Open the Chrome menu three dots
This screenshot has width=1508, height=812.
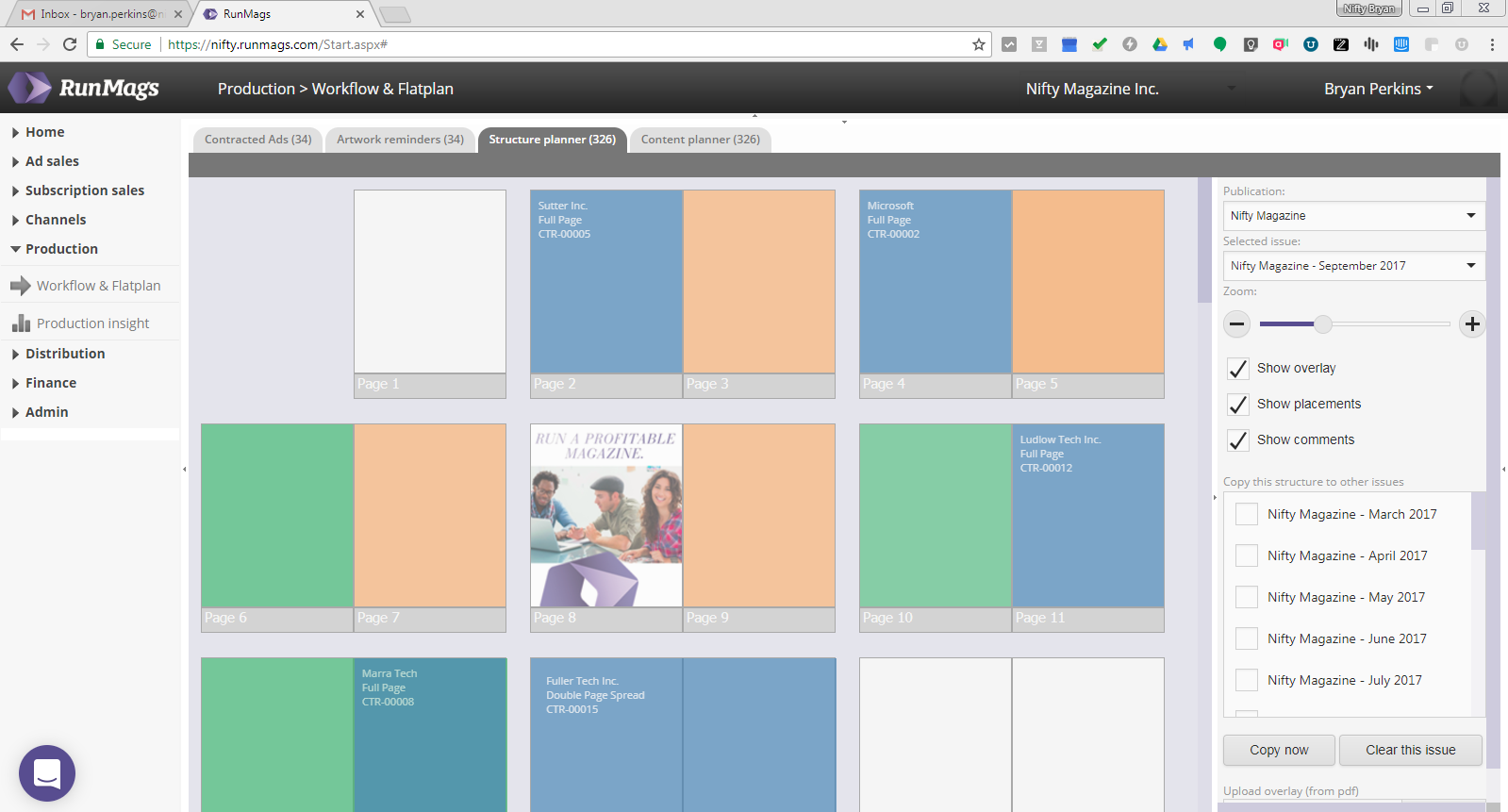pyautogui.click(x=1492, y=44)
